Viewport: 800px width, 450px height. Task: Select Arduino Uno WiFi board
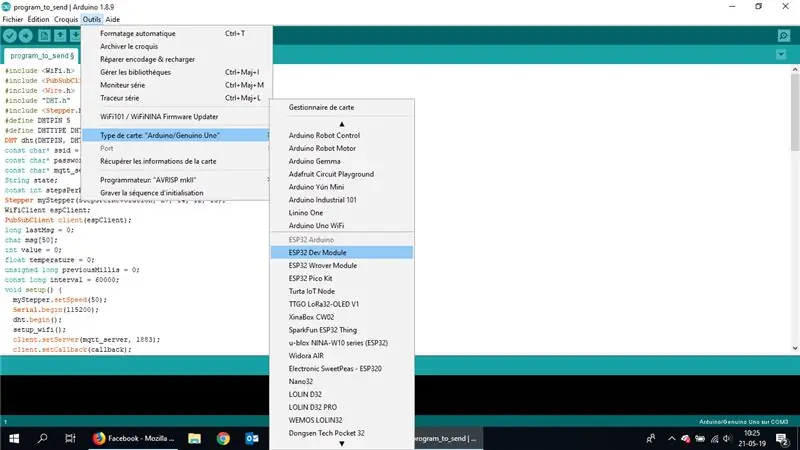tap(342, 226)
